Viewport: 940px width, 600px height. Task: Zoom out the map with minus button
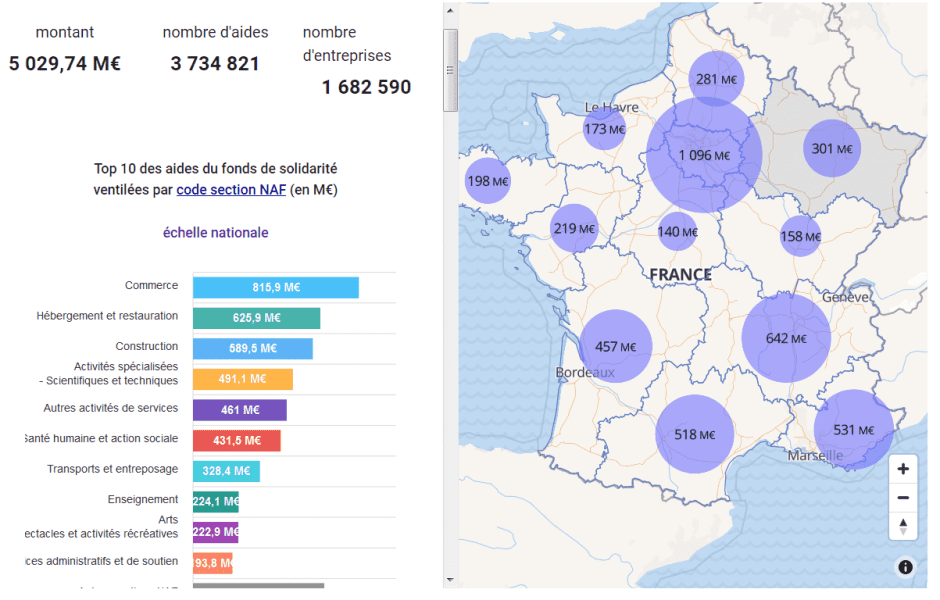[x=903, y=498]
